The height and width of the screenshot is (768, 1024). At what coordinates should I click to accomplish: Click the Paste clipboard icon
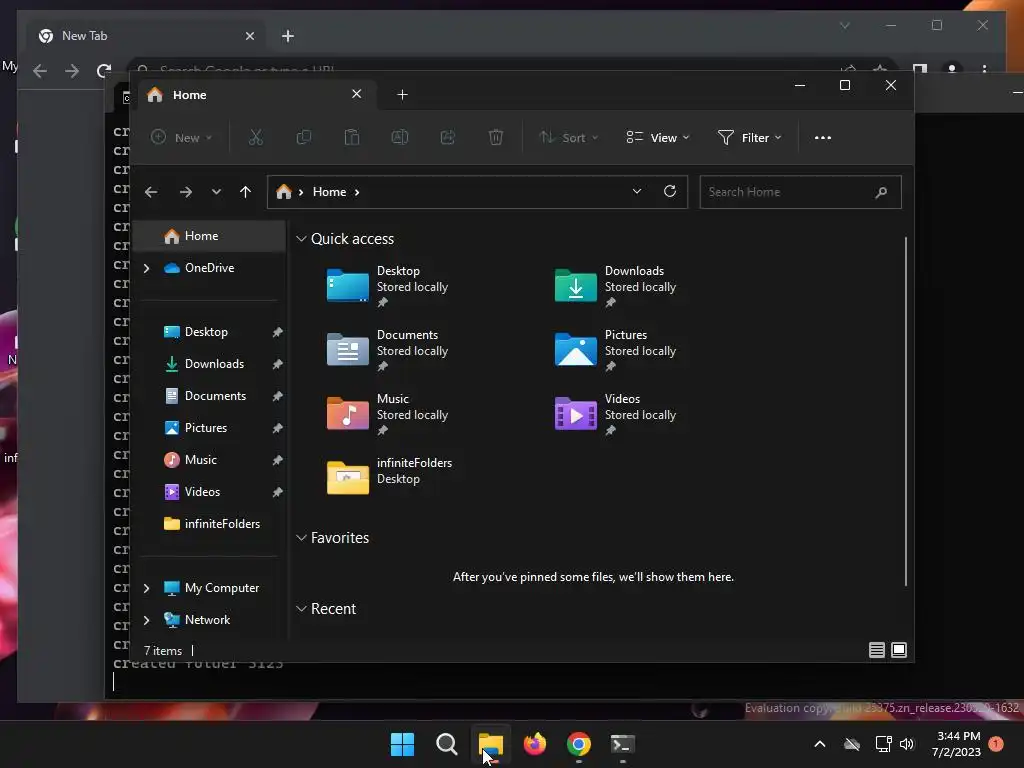[351, 137]
